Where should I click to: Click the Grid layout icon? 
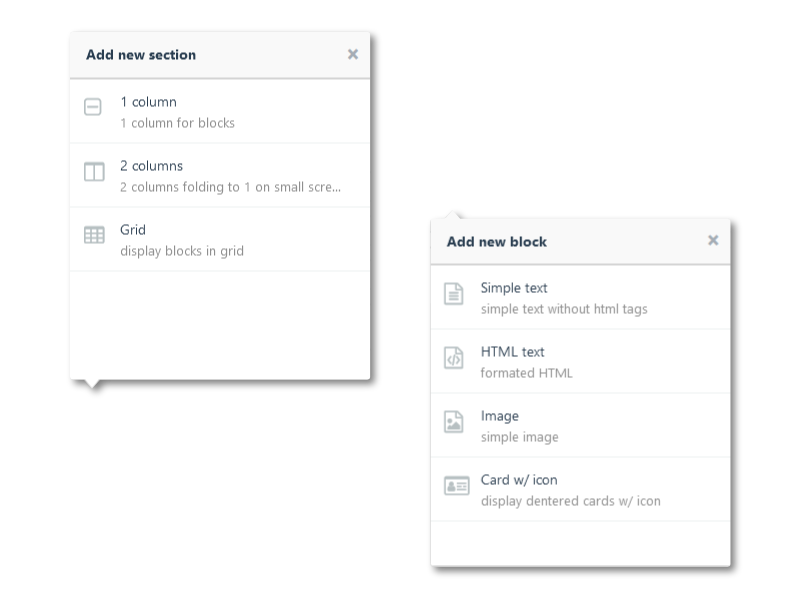pos(94,235)
